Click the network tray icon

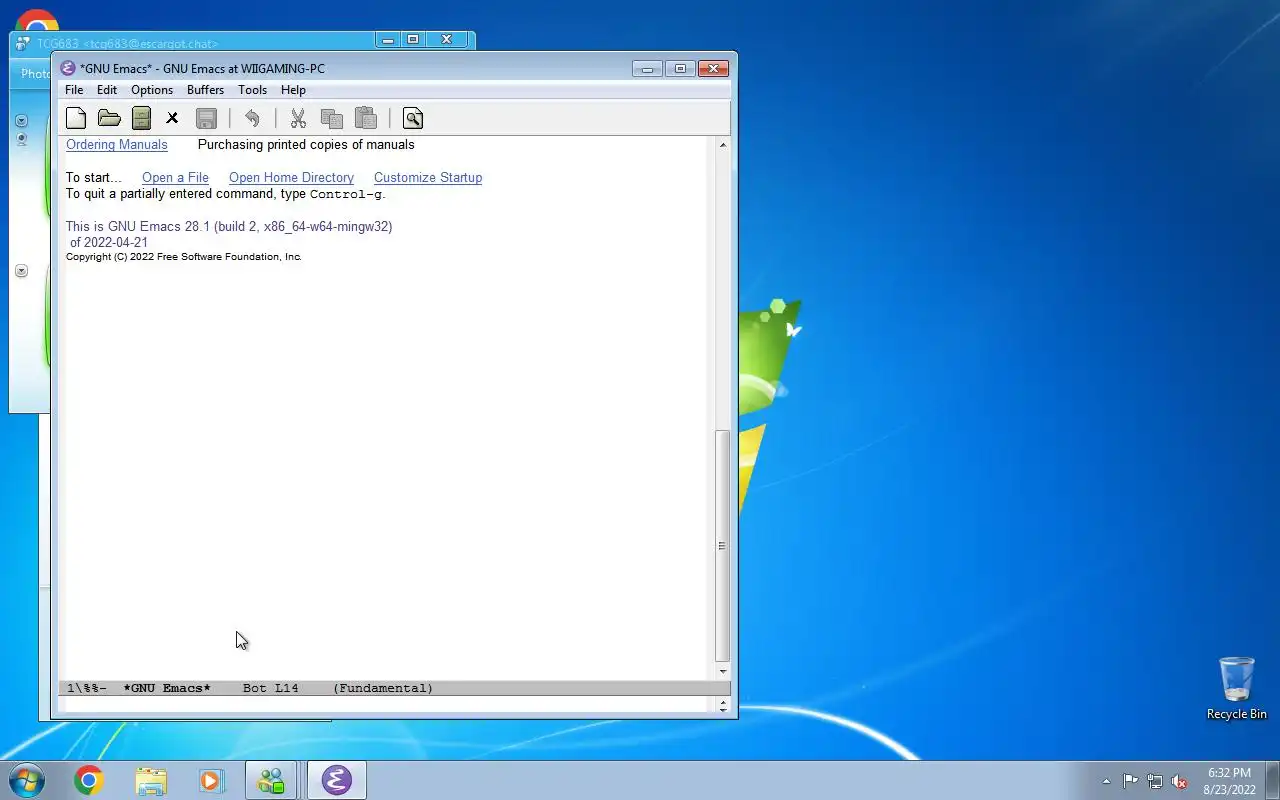tap(1155, 781)
